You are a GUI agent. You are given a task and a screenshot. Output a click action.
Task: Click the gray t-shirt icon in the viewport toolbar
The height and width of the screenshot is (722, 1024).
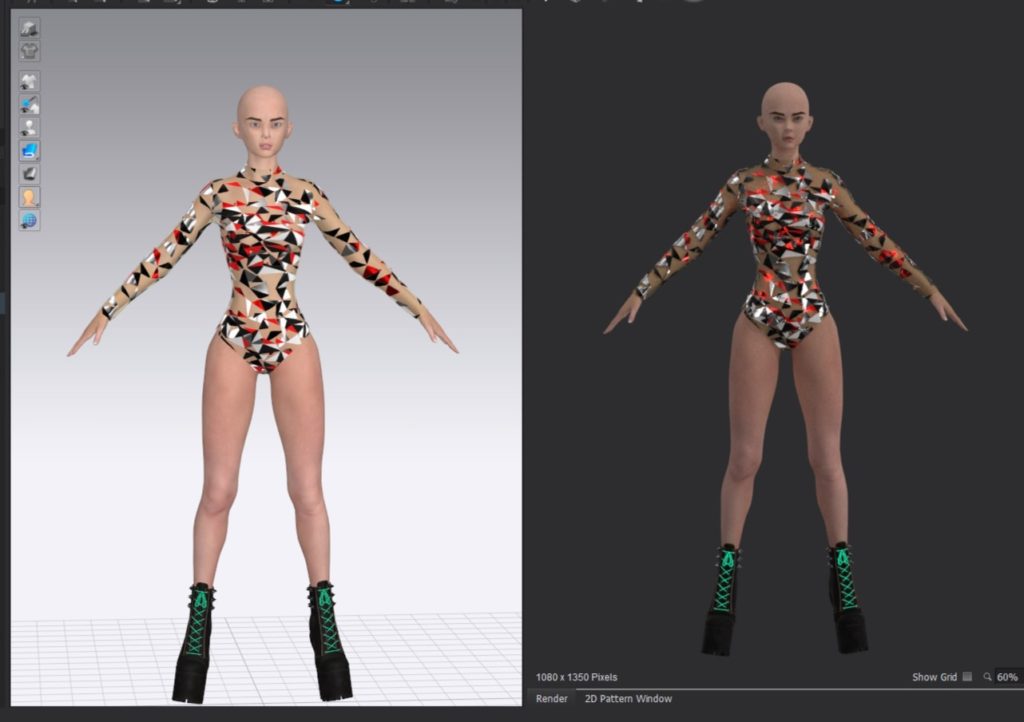(30, 50)
